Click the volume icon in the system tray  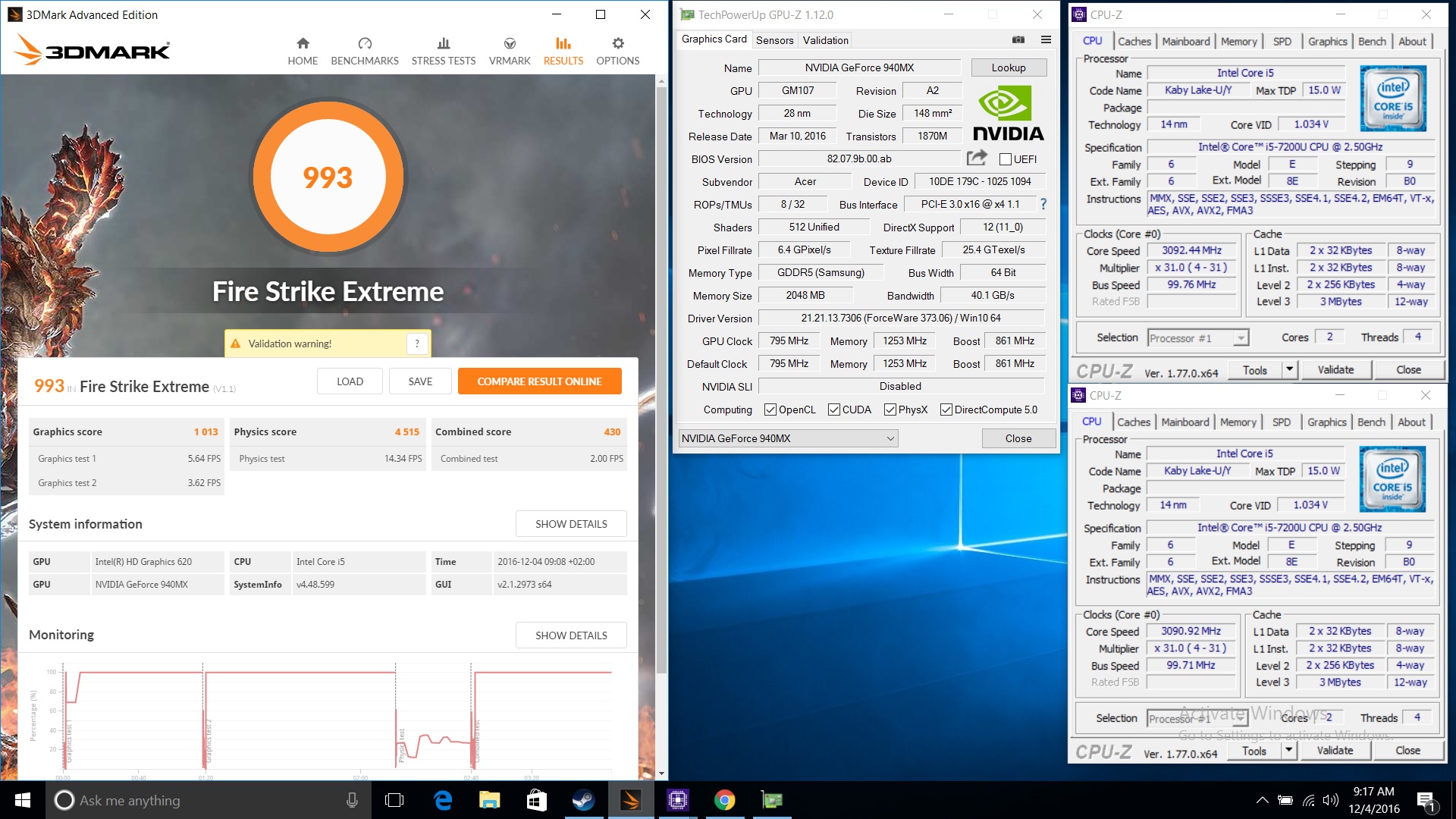(x=1330, y=800)
